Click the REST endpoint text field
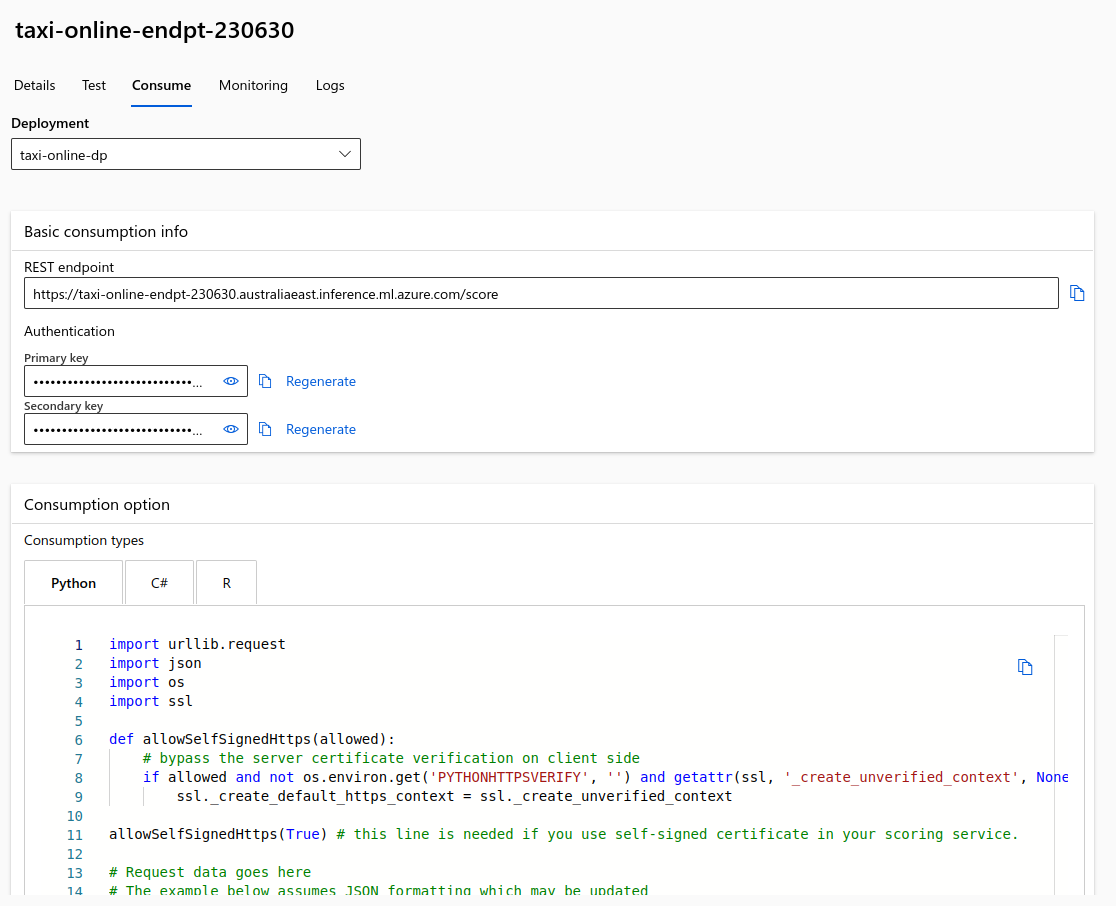Viewport: 1116px width, 906px height. coord(540,294)
